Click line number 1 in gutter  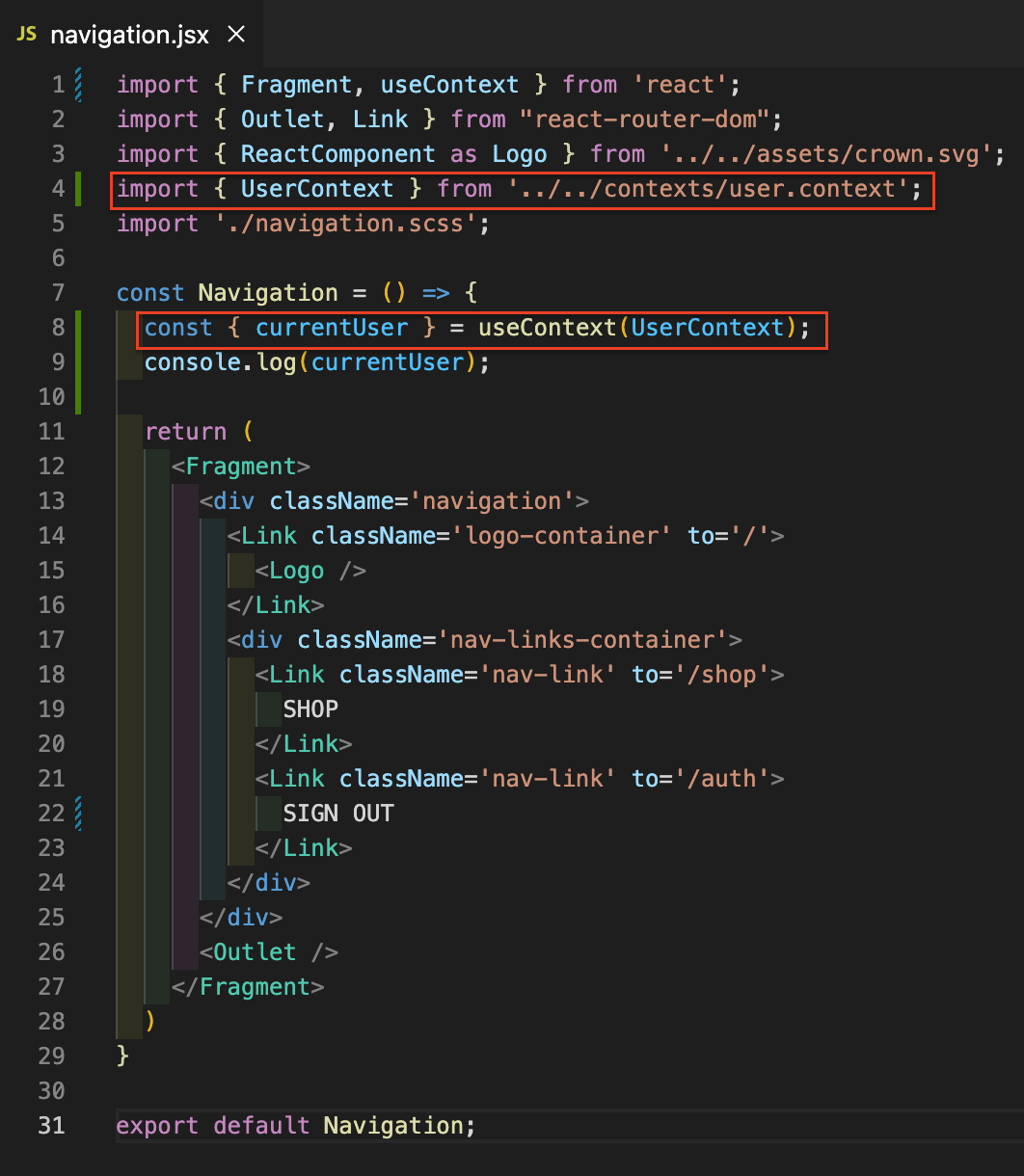click(58, 85)
